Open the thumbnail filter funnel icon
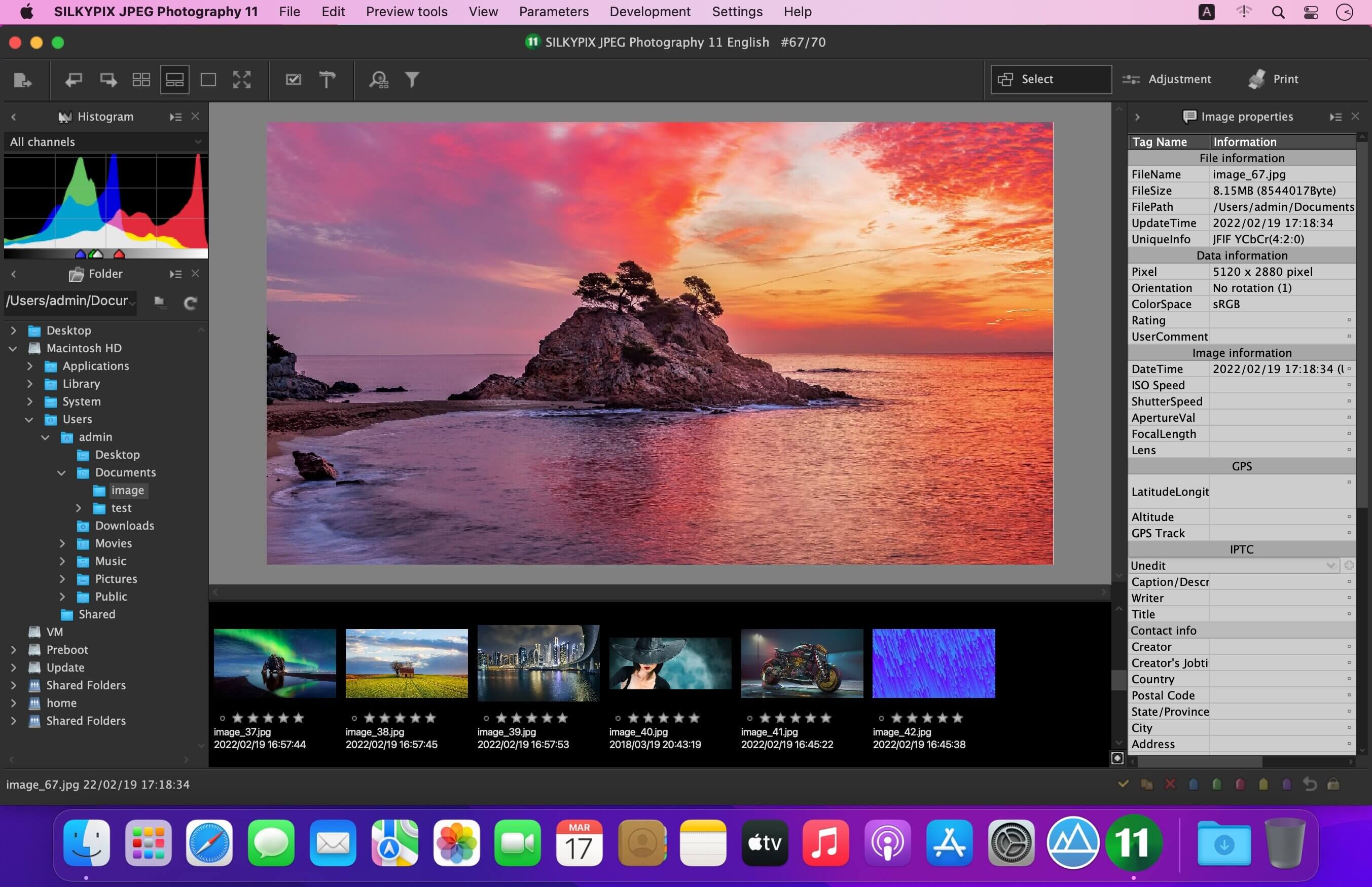 click(x=412, y=80)
